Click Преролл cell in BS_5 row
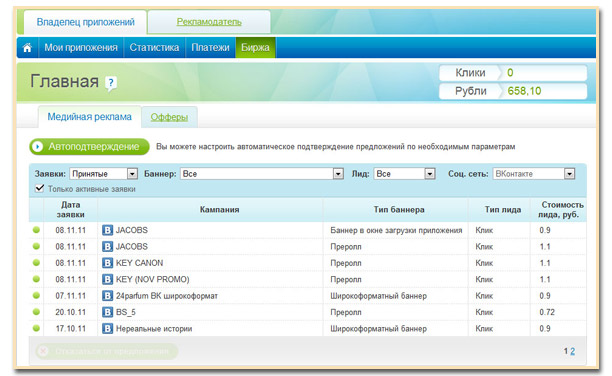 point(346,312)
